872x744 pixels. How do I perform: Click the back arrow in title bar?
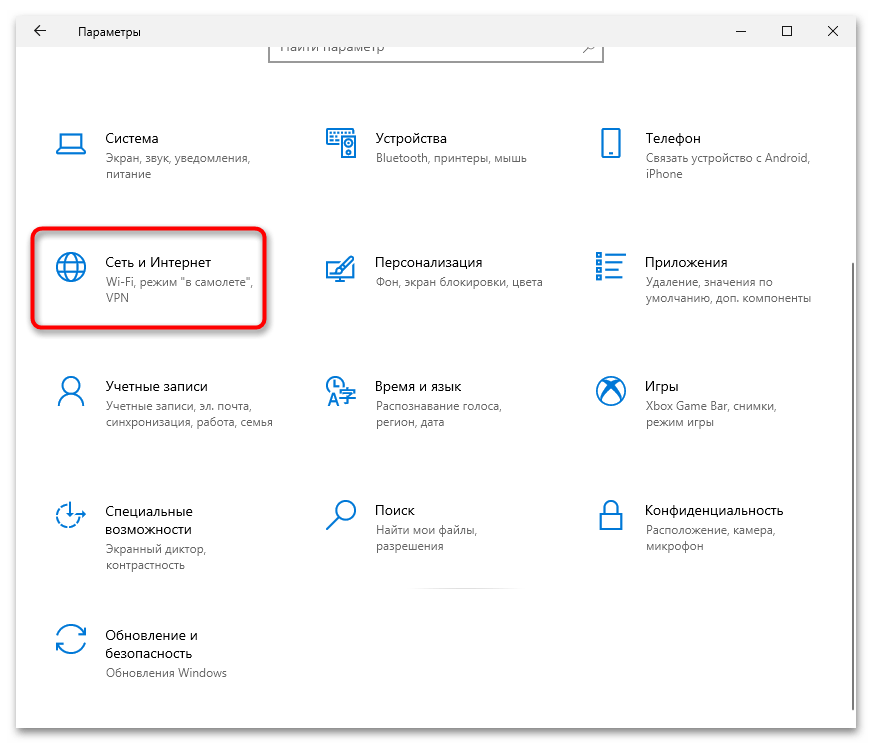point(40,31)
